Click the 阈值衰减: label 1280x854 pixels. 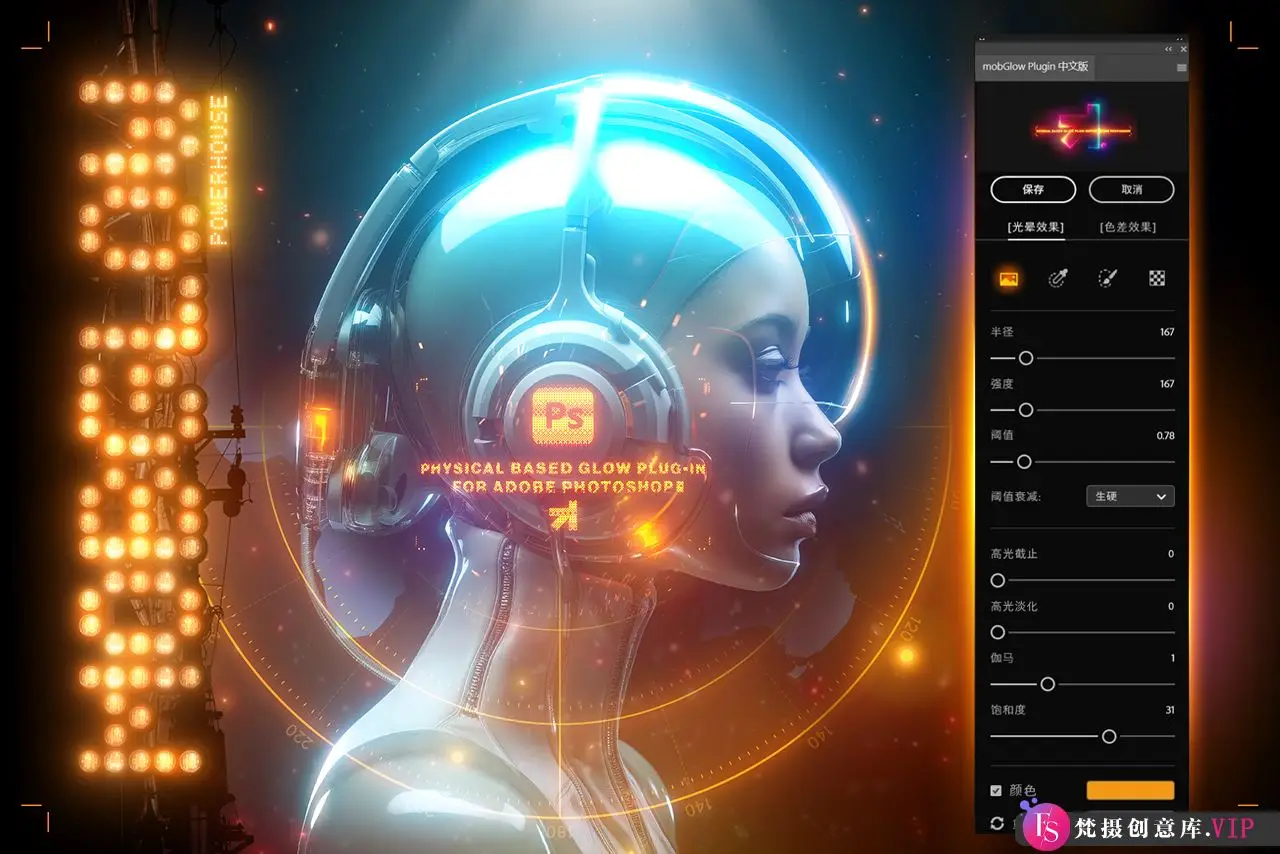click(1015, 496)
